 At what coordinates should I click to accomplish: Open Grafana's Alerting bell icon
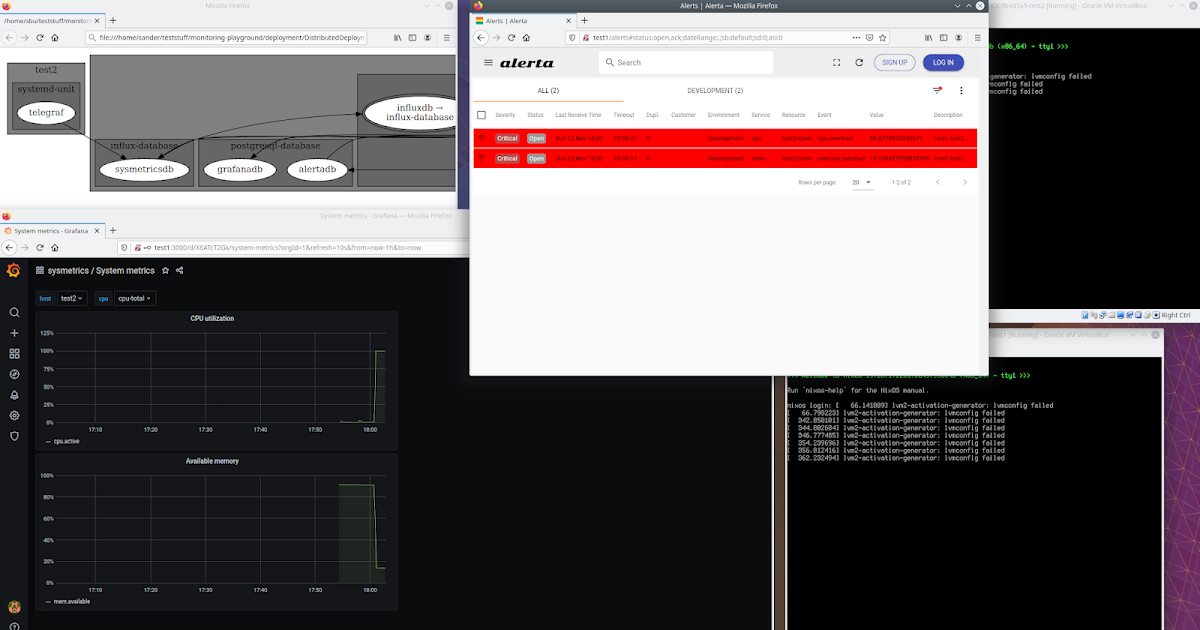tap(14, 395)
